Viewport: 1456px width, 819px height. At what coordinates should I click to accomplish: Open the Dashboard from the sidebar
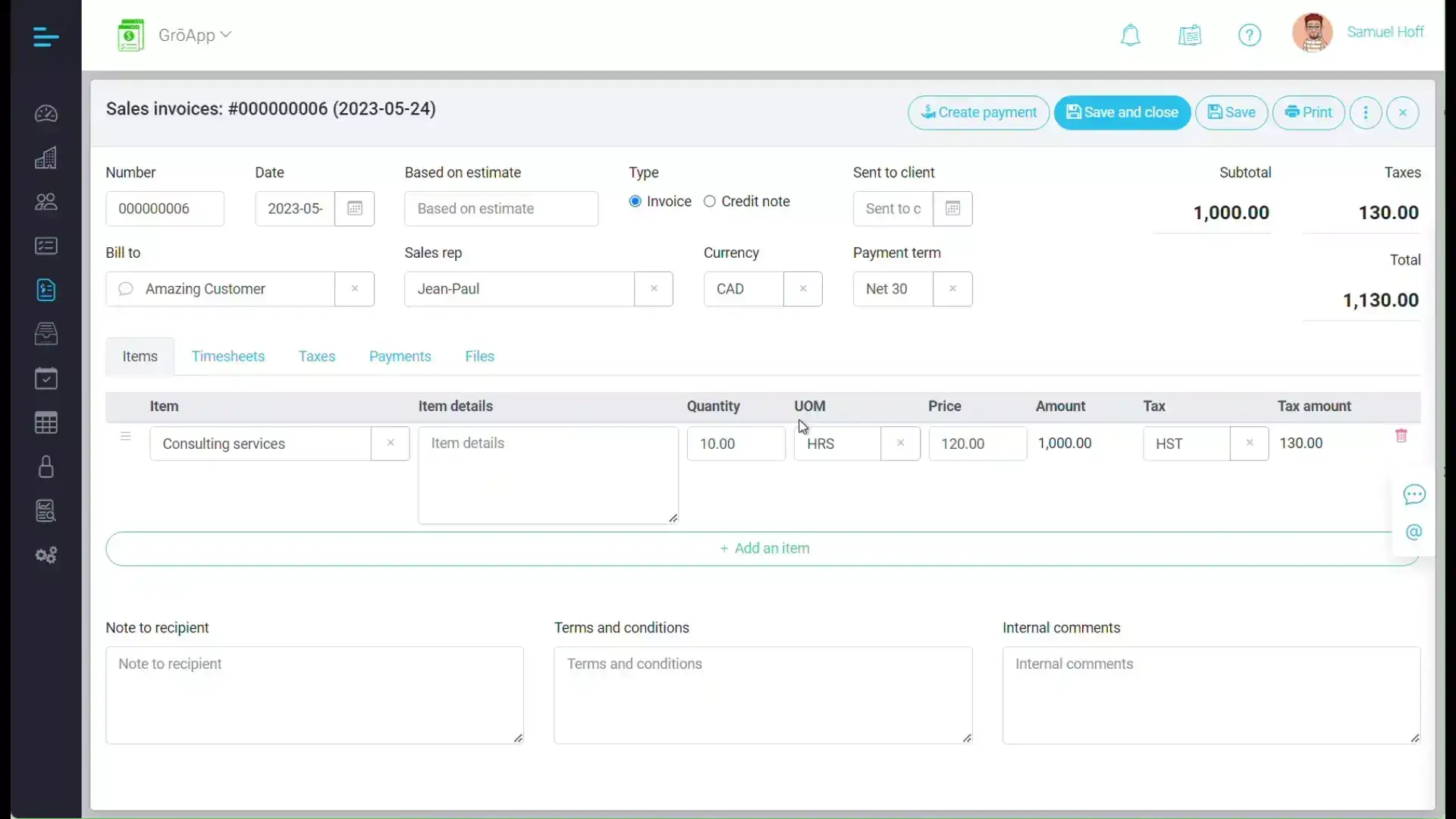(45, 114)
